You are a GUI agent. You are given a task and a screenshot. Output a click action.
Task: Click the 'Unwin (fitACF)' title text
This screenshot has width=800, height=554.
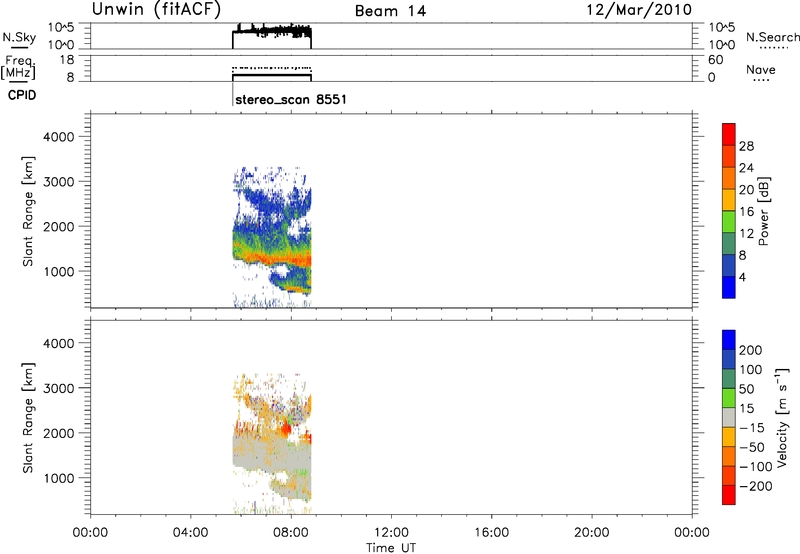[156, 10]
